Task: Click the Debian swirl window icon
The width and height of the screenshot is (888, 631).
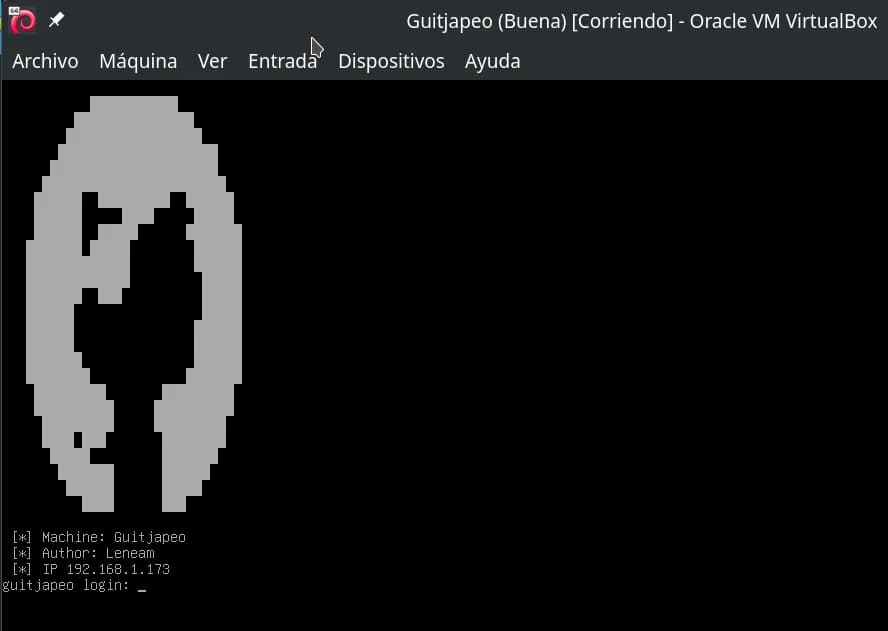Action: pyautogui.click(x=23, y=21)
